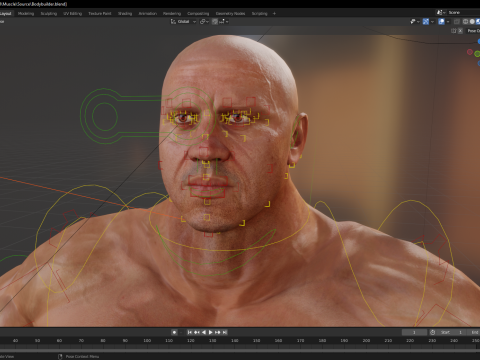Select the yellow chin bone control
Viewport: 480px width, 360px height.
(x=207, y=217)
